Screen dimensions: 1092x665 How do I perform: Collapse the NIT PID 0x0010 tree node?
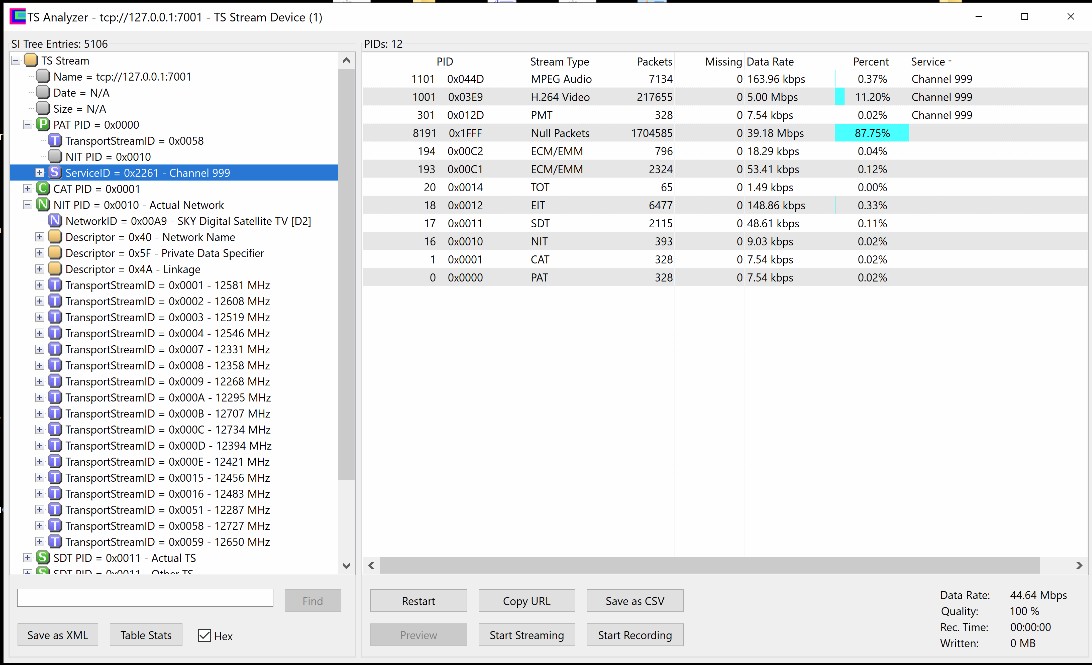coord(27,205)
